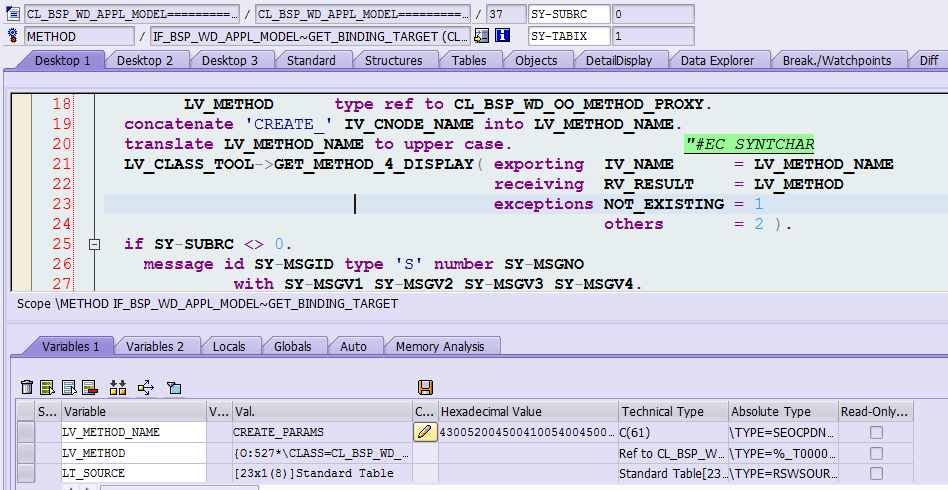The image size is (948, 490).
Task: Switch to the Desktop 1 tab
Action: pos(62,60)
